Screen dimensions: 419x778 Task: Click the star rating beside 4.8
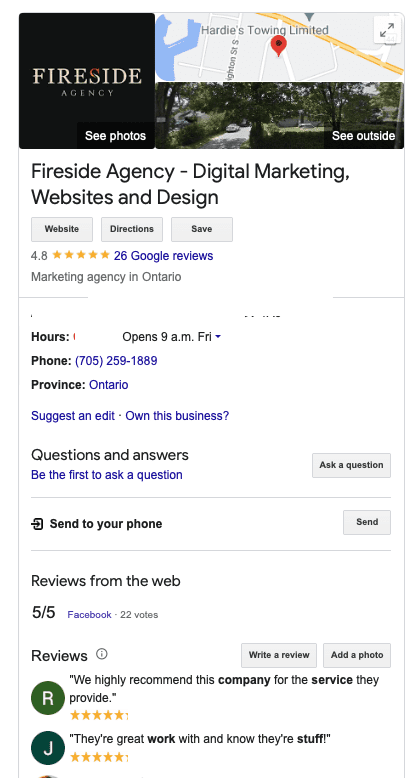tap(80, 255)
